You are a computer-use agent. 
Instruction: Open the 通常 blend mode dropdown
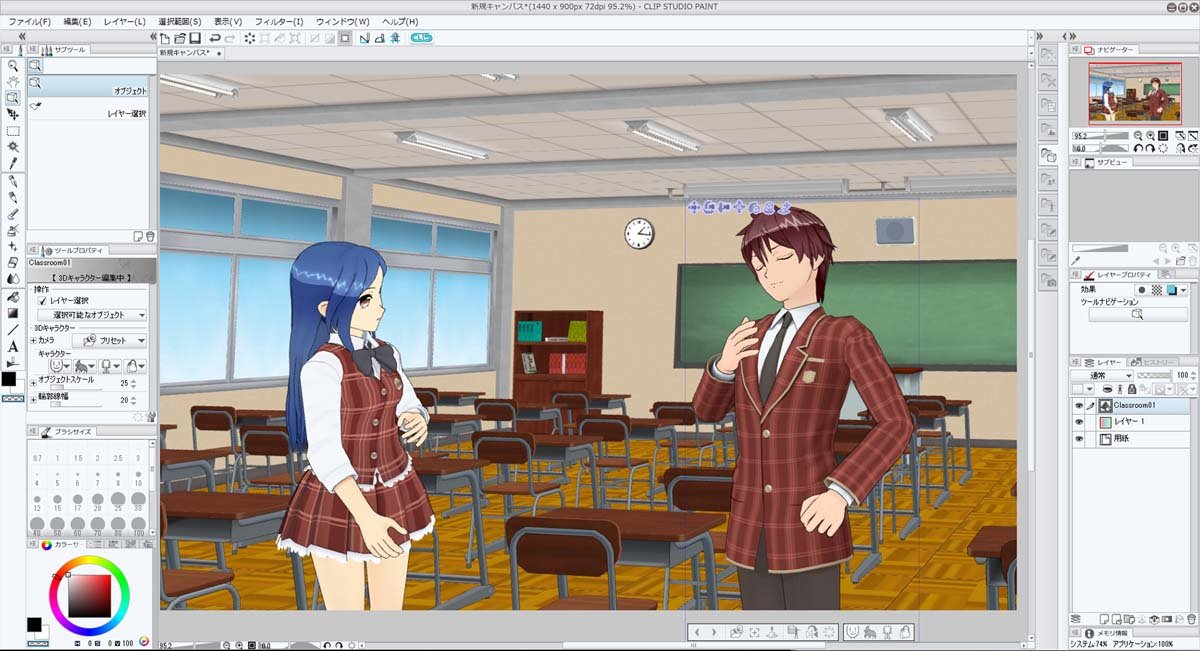pyautogui.click(x=1101, y=375)
